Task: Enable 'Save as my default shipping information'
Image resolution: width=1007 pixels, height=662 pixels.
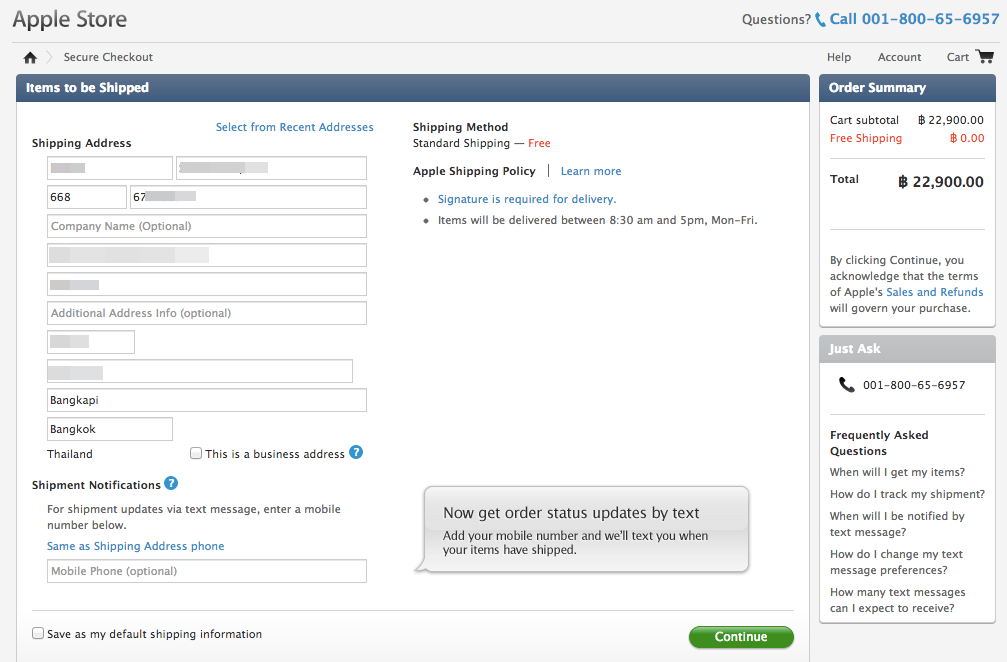Action: click(38, 634)
